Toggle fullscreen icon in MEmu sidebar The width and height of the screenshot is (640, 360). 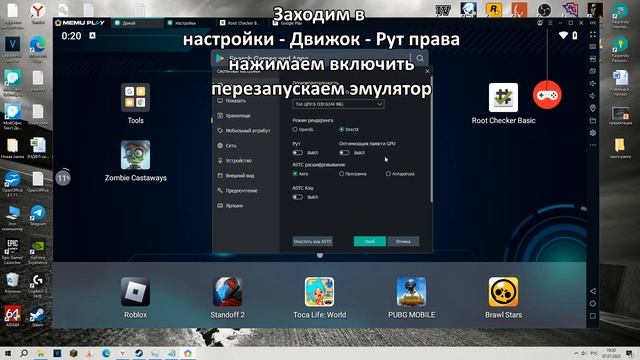pyautogui.click(x=593, y=35)
